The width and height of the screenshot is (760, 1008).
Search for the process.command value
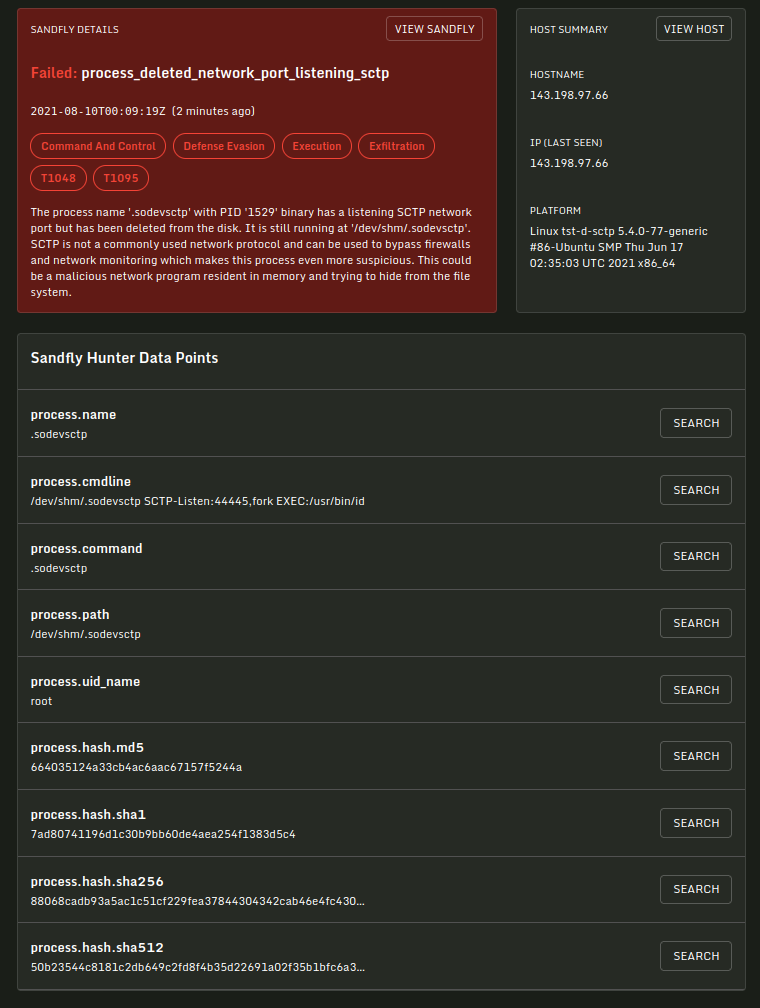coord(696,556)
